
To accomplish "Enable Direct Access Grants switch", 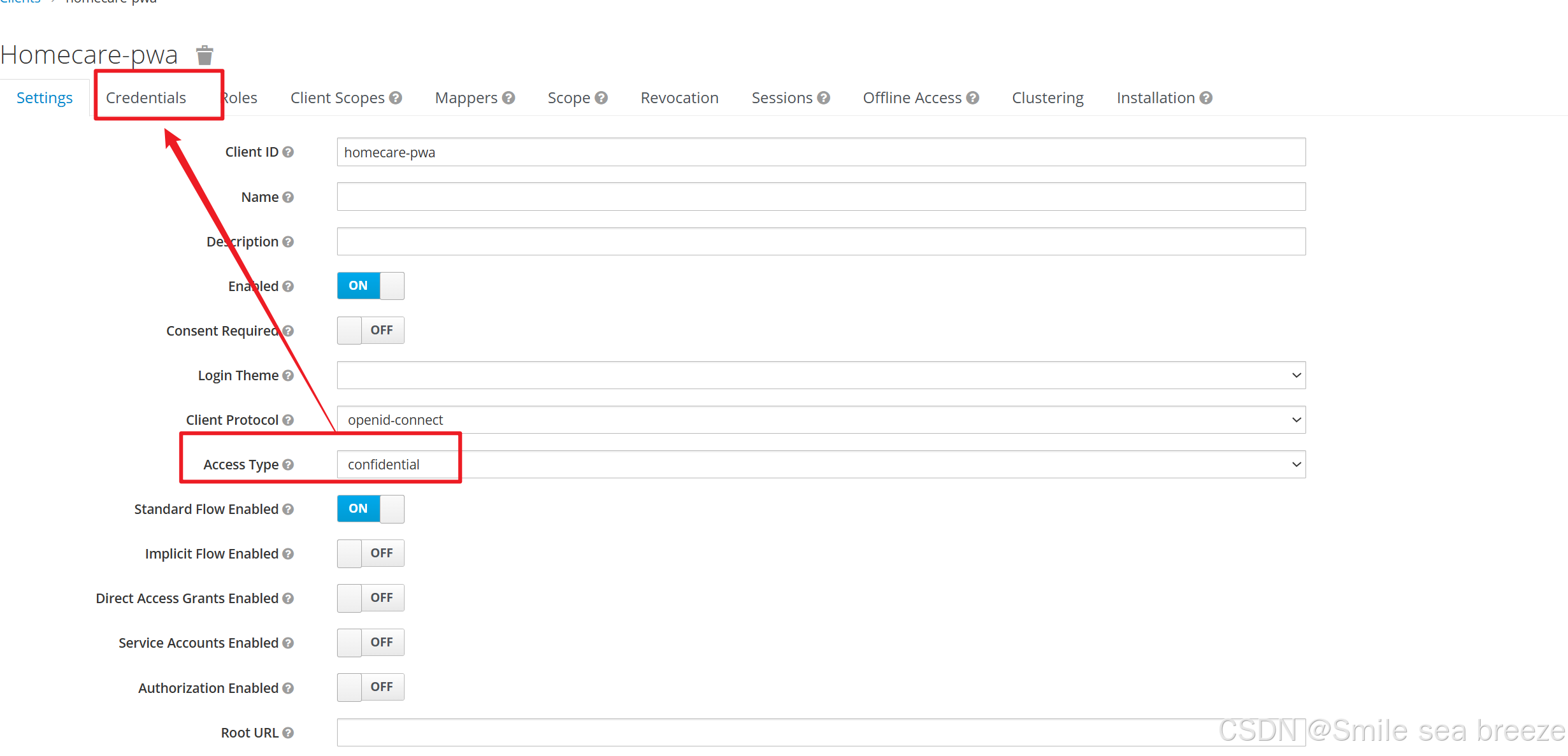I will tap(370, 598).
